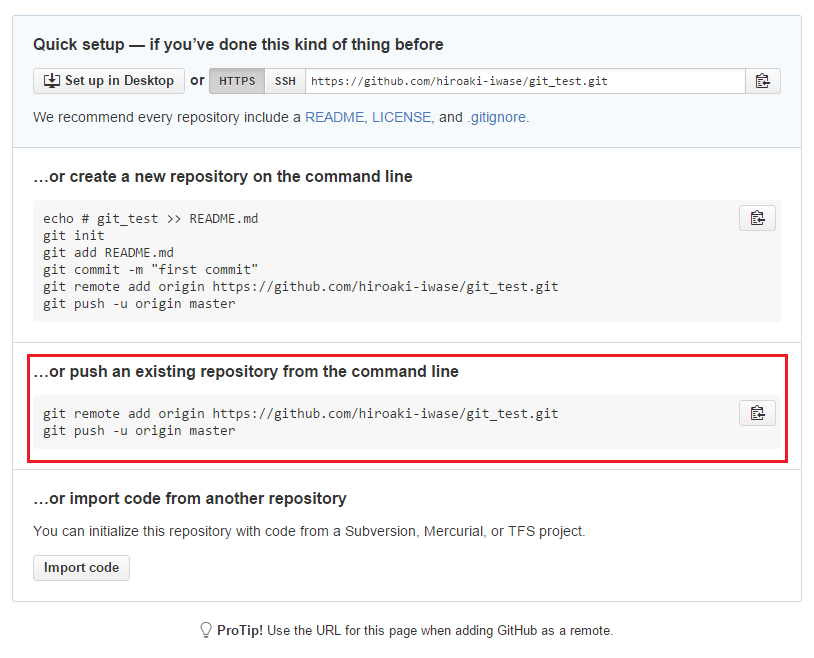Click the lightbulb ProTip icon
Screen dimensions: 814x658
[206, 630]
